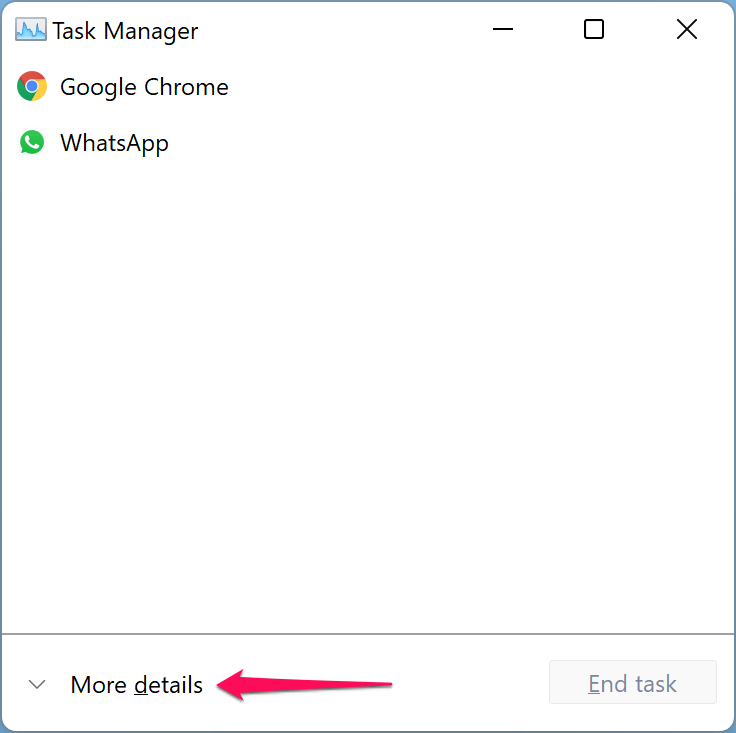Click the blank space right of Google Chrome row
Screen dimensions: 736x733
pos(480,87)
